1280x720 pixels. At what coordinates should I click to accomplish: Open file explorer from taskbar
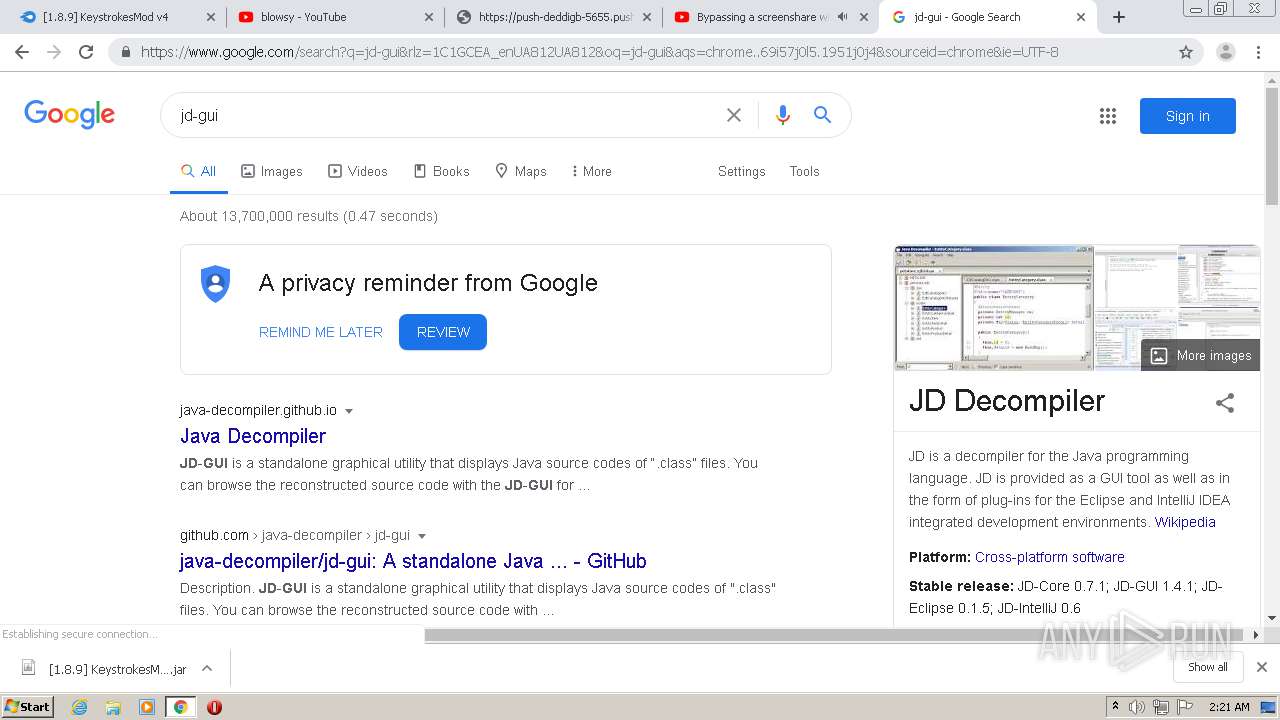(113, 707)
